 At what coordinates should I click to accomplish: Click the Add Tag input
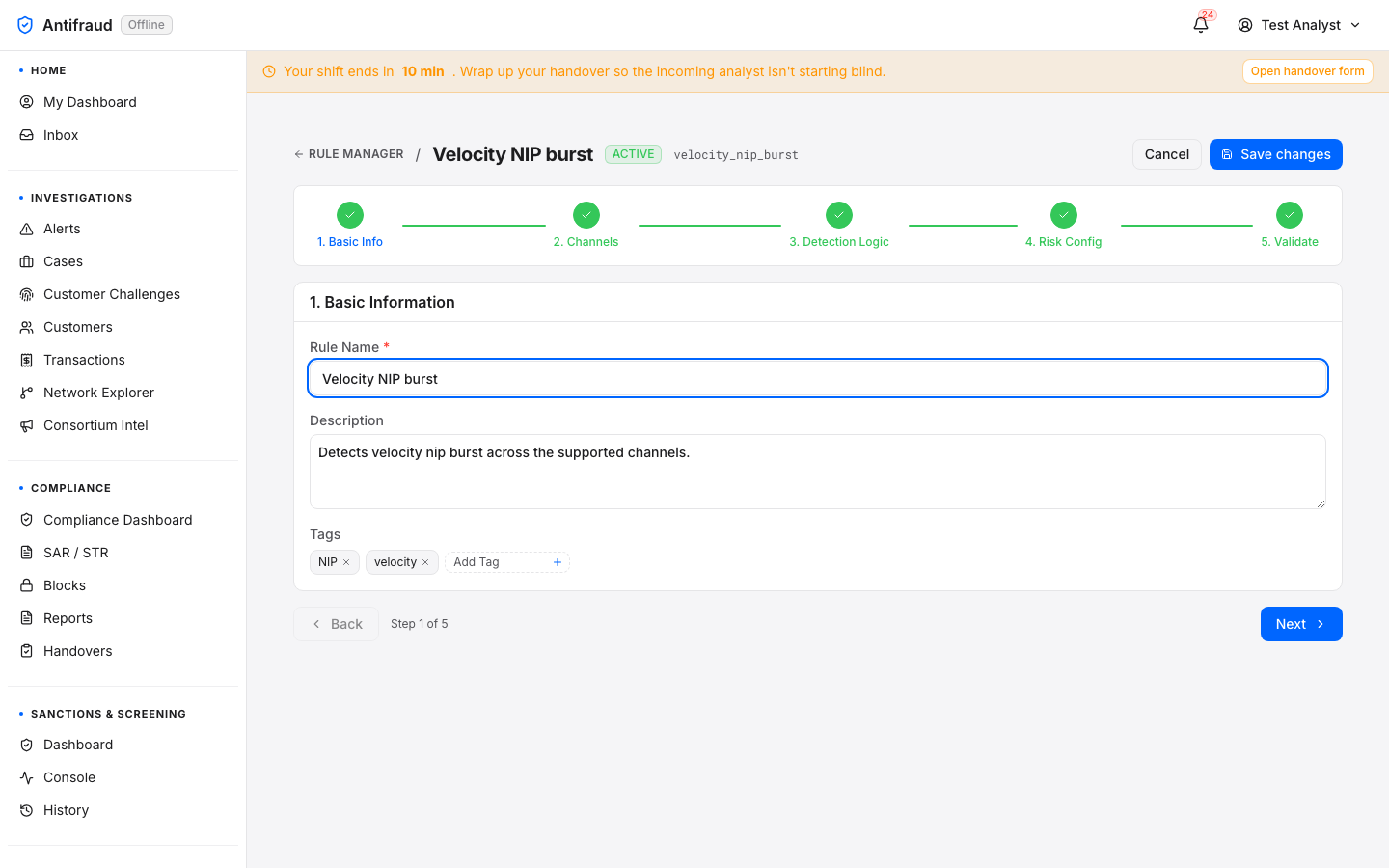point(499,562)
